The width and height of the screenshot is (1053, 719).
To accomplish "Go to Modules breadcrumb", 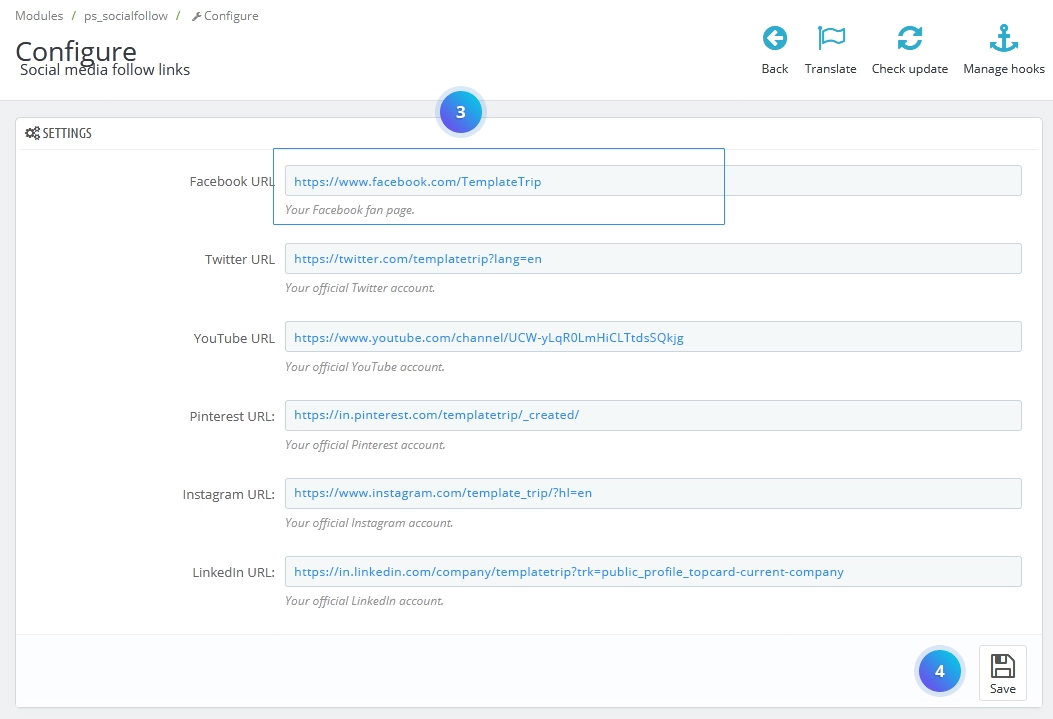I will point(39,15).
